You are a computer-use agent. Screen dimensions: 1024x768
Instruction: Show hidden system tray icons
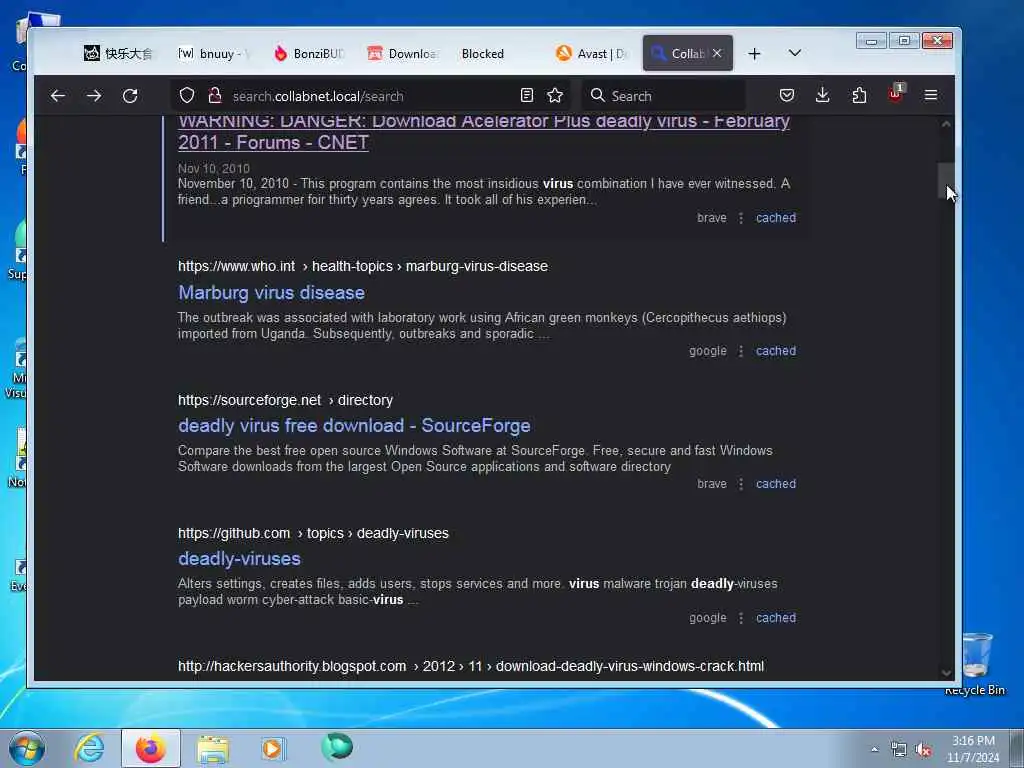(874, 750)
